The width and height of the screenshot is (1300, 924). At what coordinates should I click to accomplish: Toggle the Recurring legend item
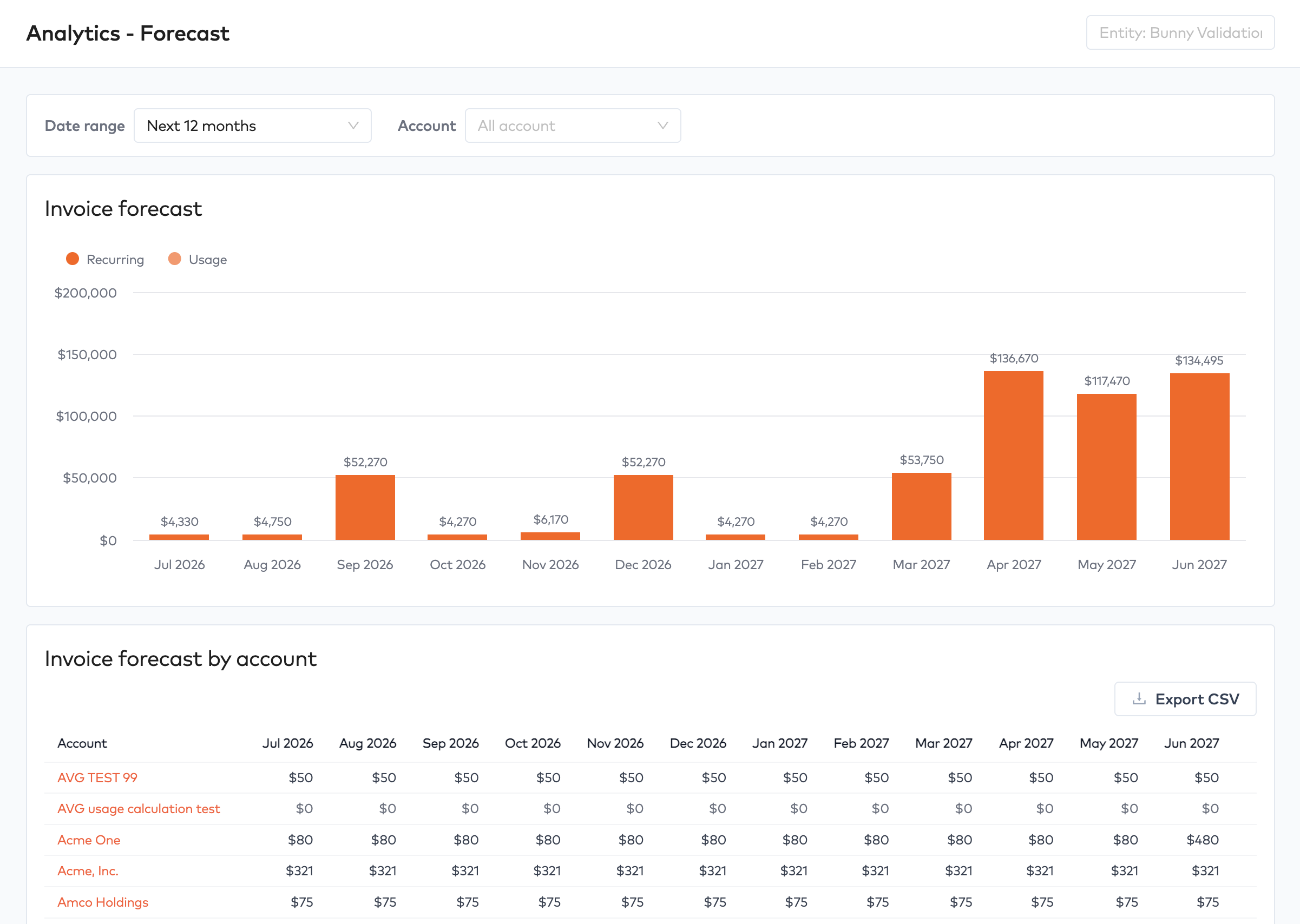coord(106,260)
